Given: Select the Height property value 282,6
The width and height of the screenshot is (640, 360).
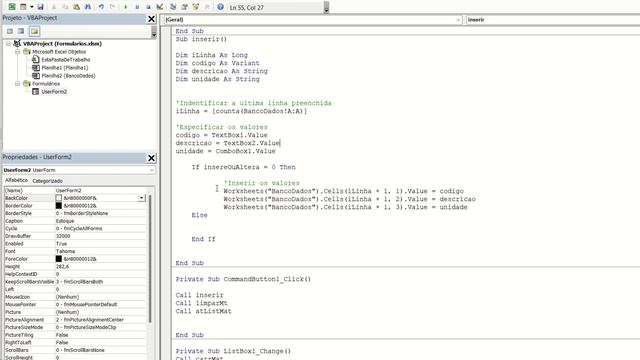Looking at the screenshot, I should click(x=62, y=267).
